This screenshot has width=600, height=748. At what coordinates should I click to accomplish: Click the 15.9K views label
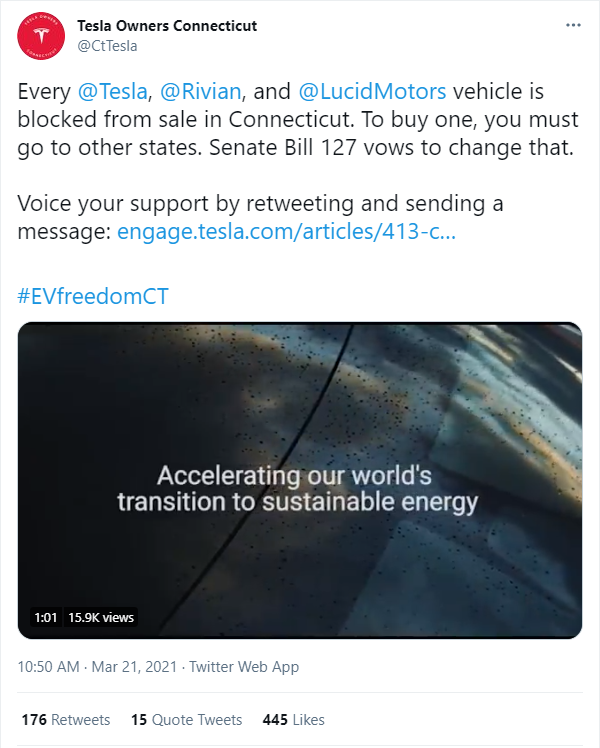[101, 617]
